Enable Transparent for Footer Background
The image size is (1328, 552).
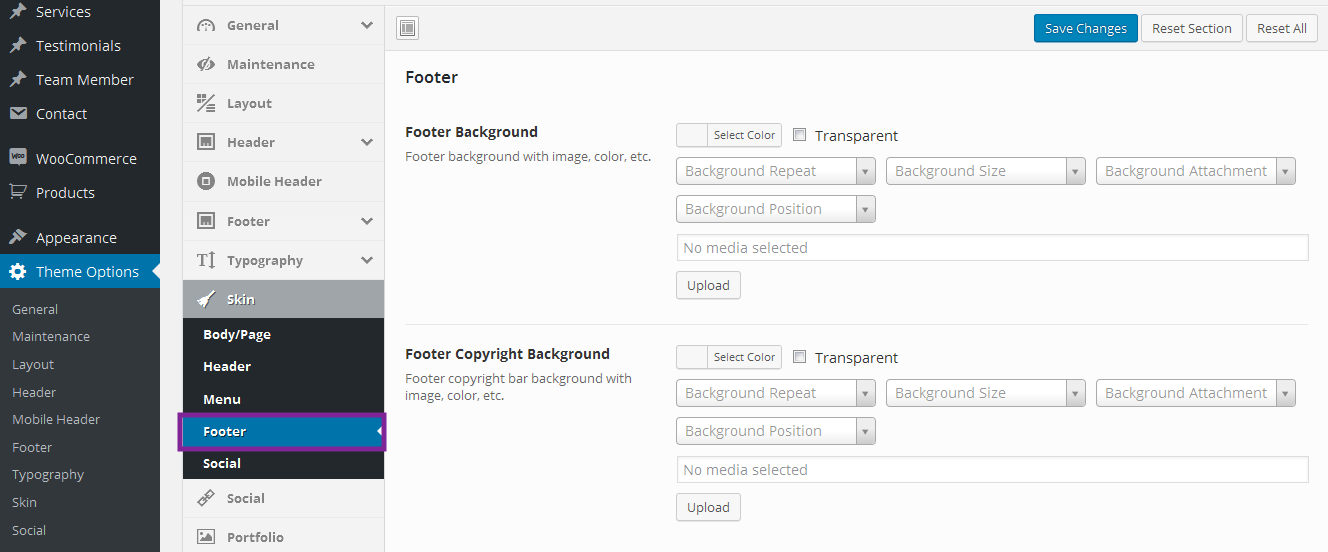(800, 135)
